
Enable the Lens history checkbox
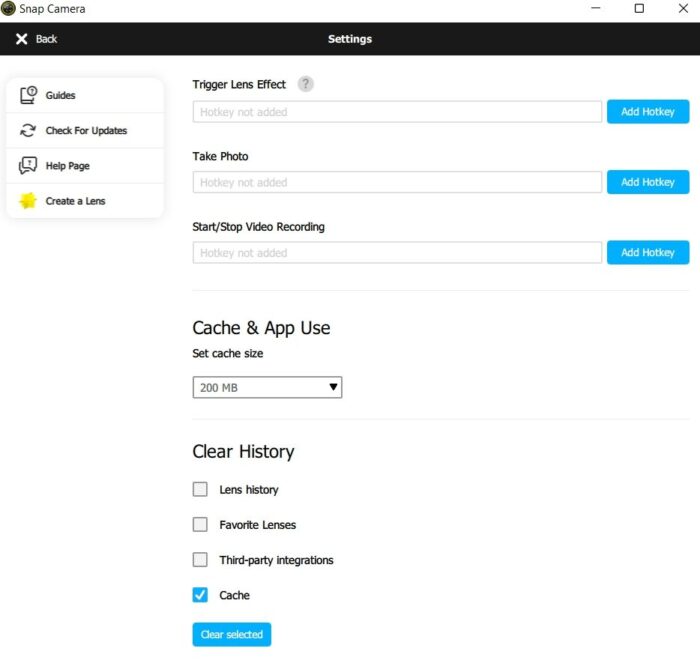pos(200,489)
